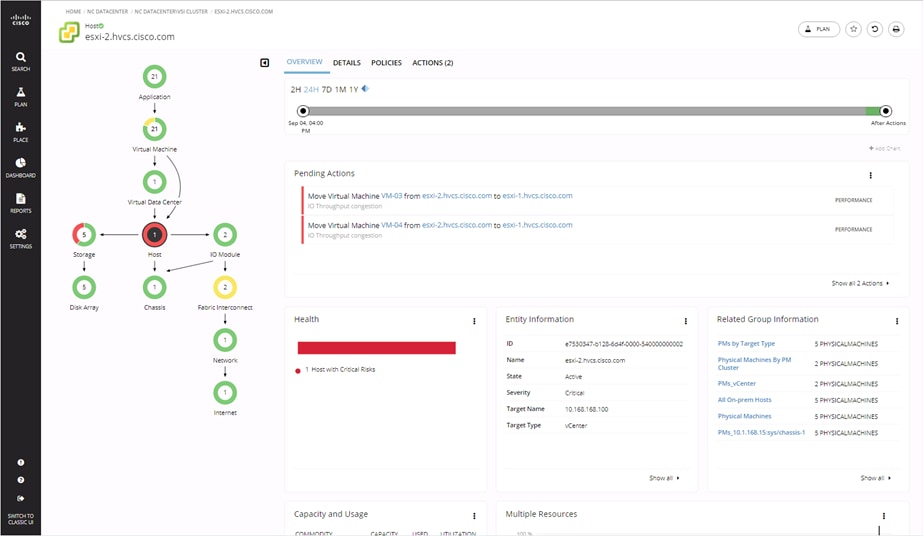
Task: Select the Virtual Data Center node
Action: pos(155,182)
